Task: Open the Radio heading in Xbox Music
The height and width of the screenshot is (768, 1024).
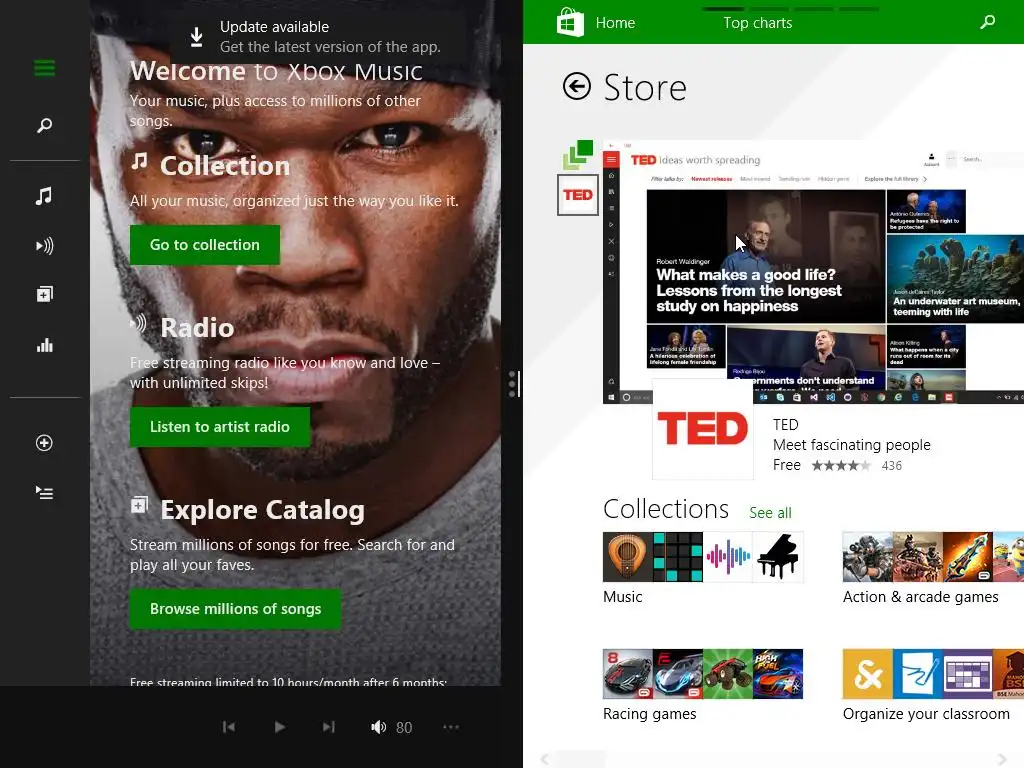Action: [x=197, y=328]
